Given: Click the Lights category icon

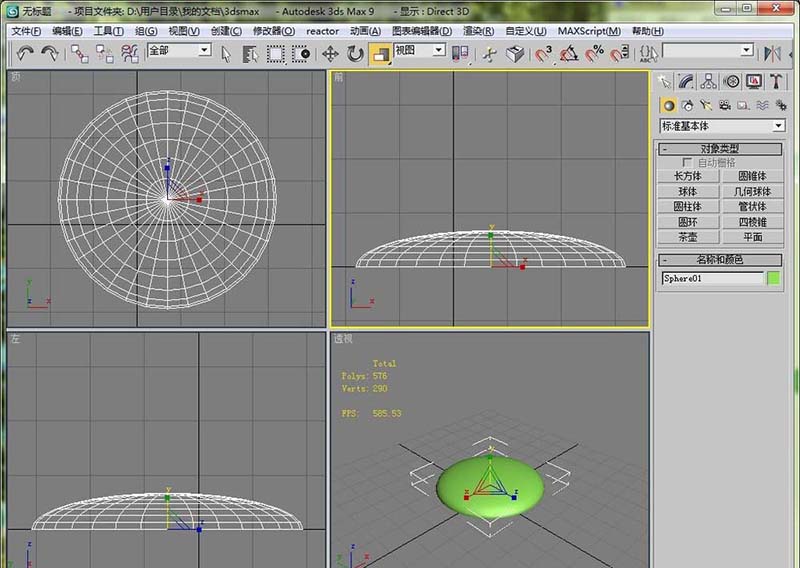Looking at the screenshot, I should click(706, 105).
